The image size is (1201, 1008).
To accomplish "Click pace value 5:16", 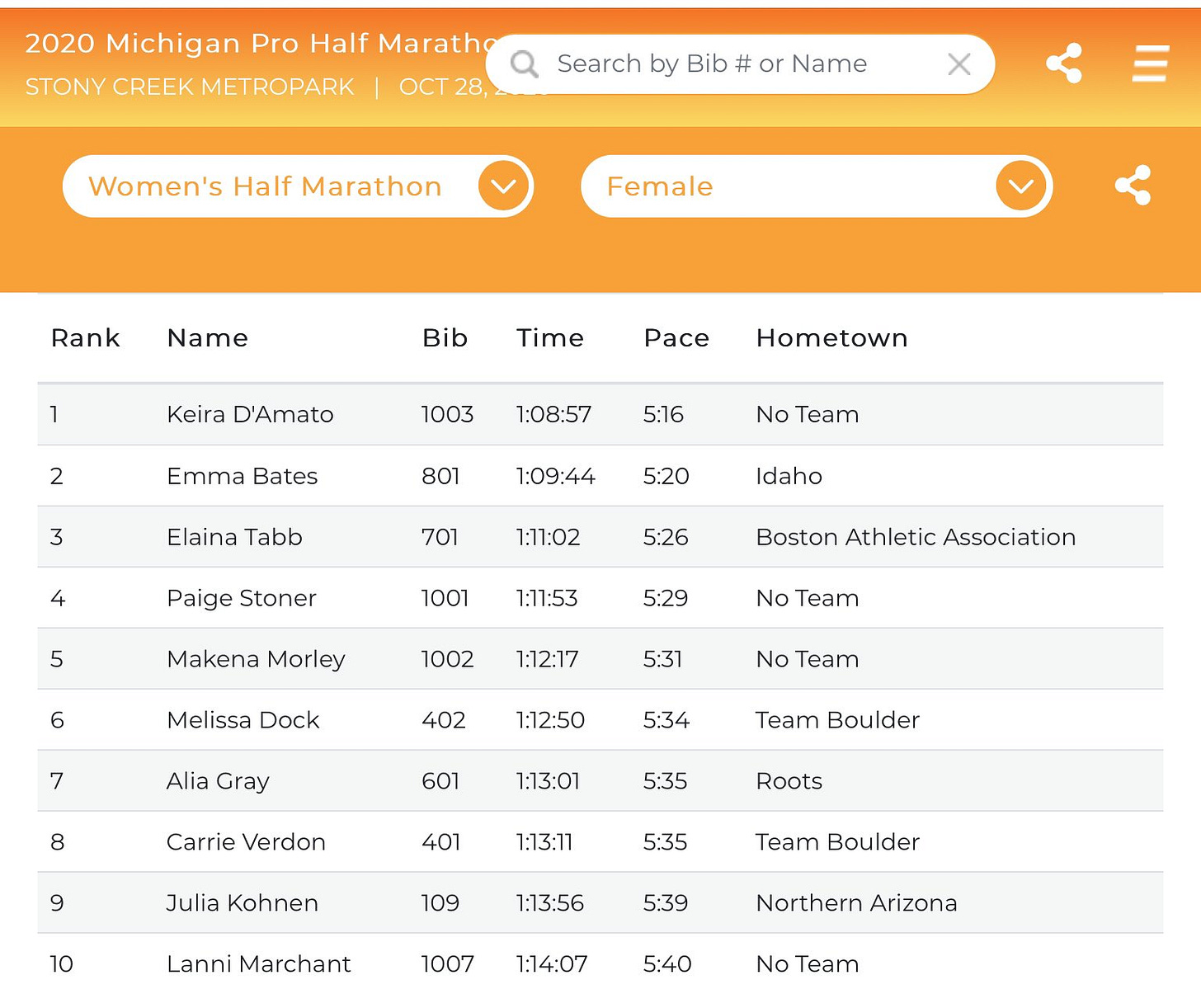I will pyautogui.click(x=664, y=414).
